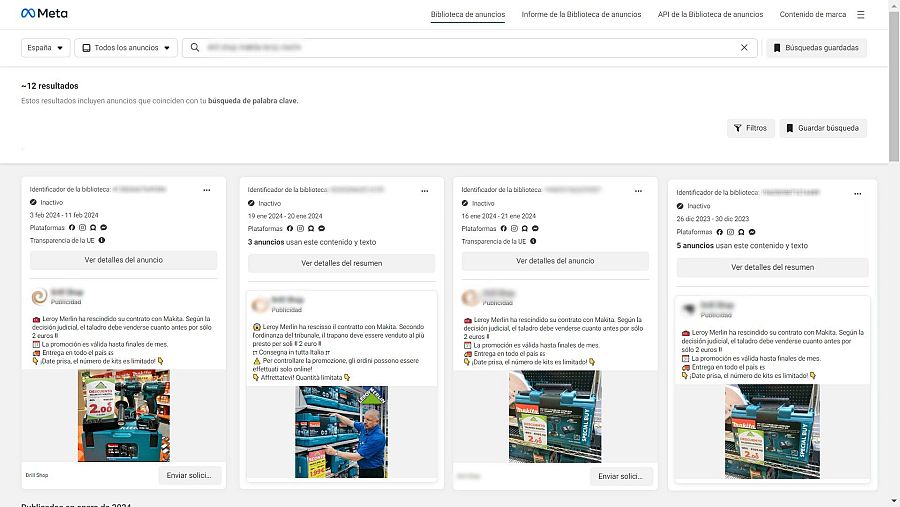
Task: Click the page vertical scrollbar
Action: (894, 86)
